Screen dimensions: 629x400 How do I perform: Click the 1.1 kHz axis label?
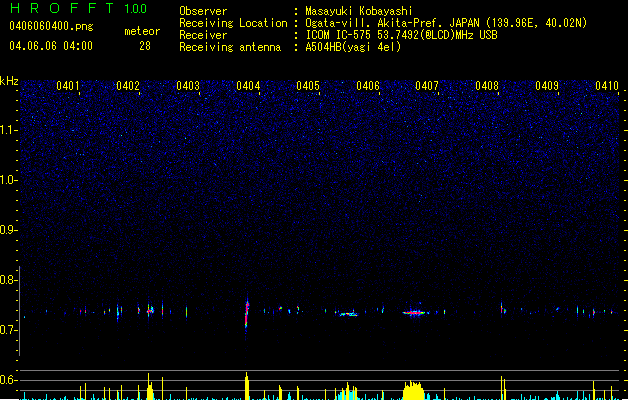[8, 130]
